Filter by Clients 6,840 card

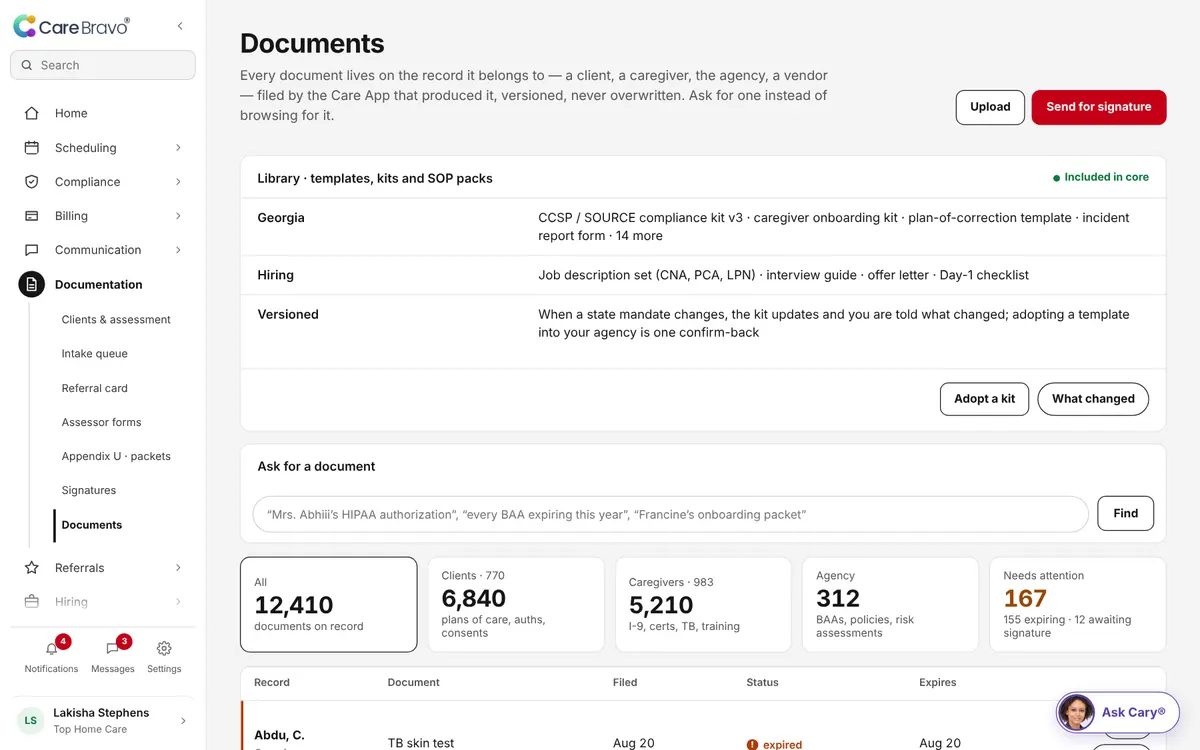pyautogui.click(x=516, y=605)
